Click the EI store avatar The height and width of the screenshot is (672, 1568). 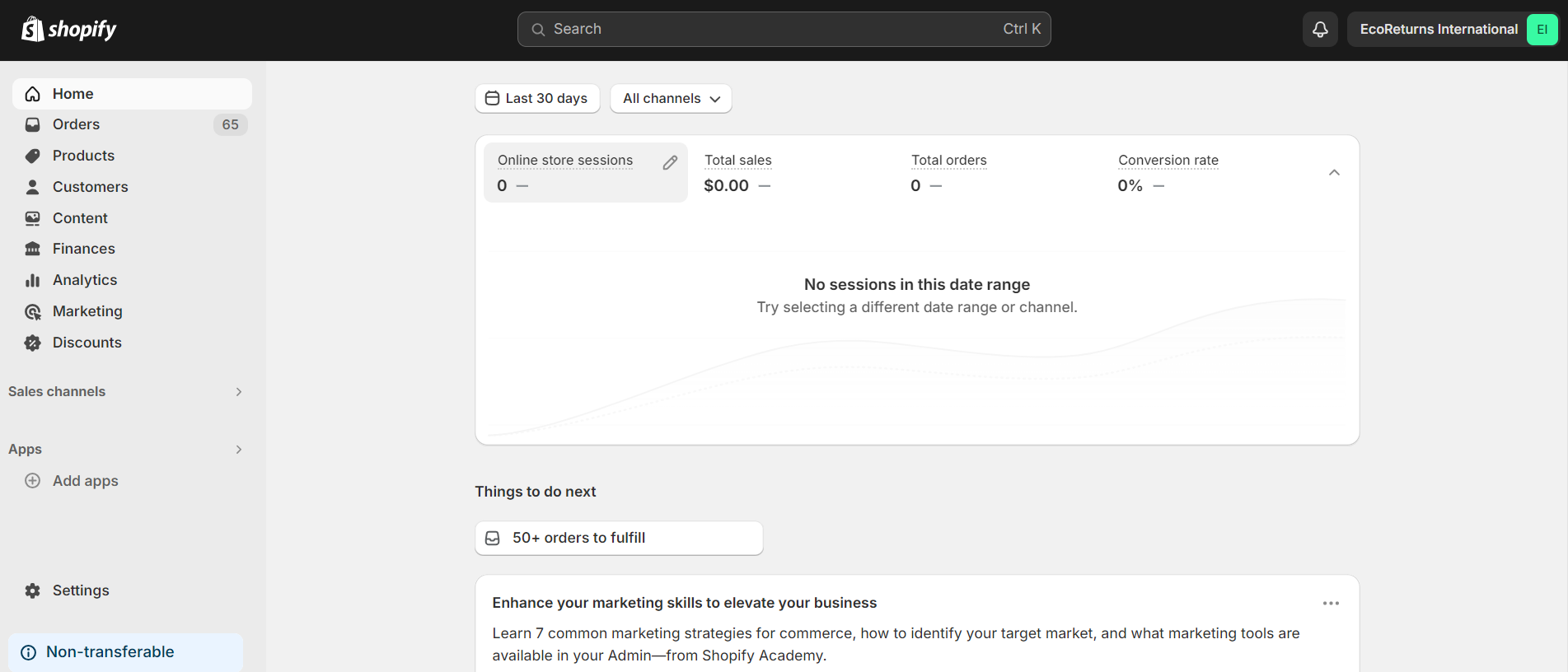[x=1542, y=30]
